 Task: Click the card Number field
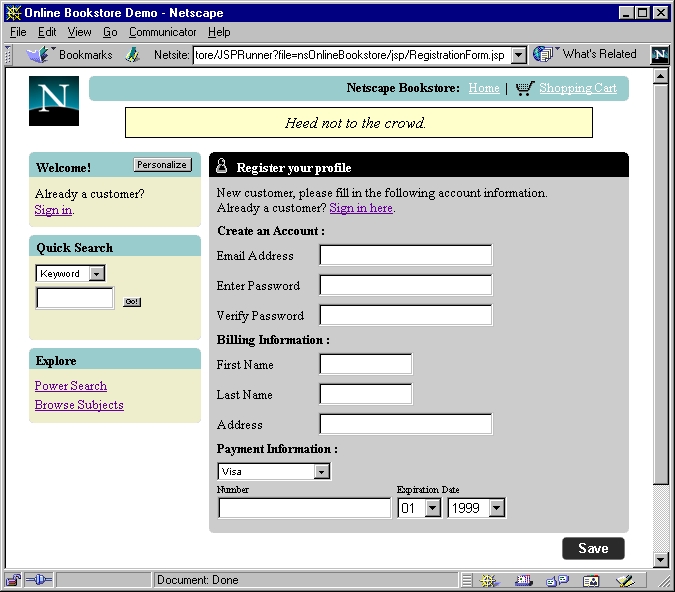[x=305, y=508]
